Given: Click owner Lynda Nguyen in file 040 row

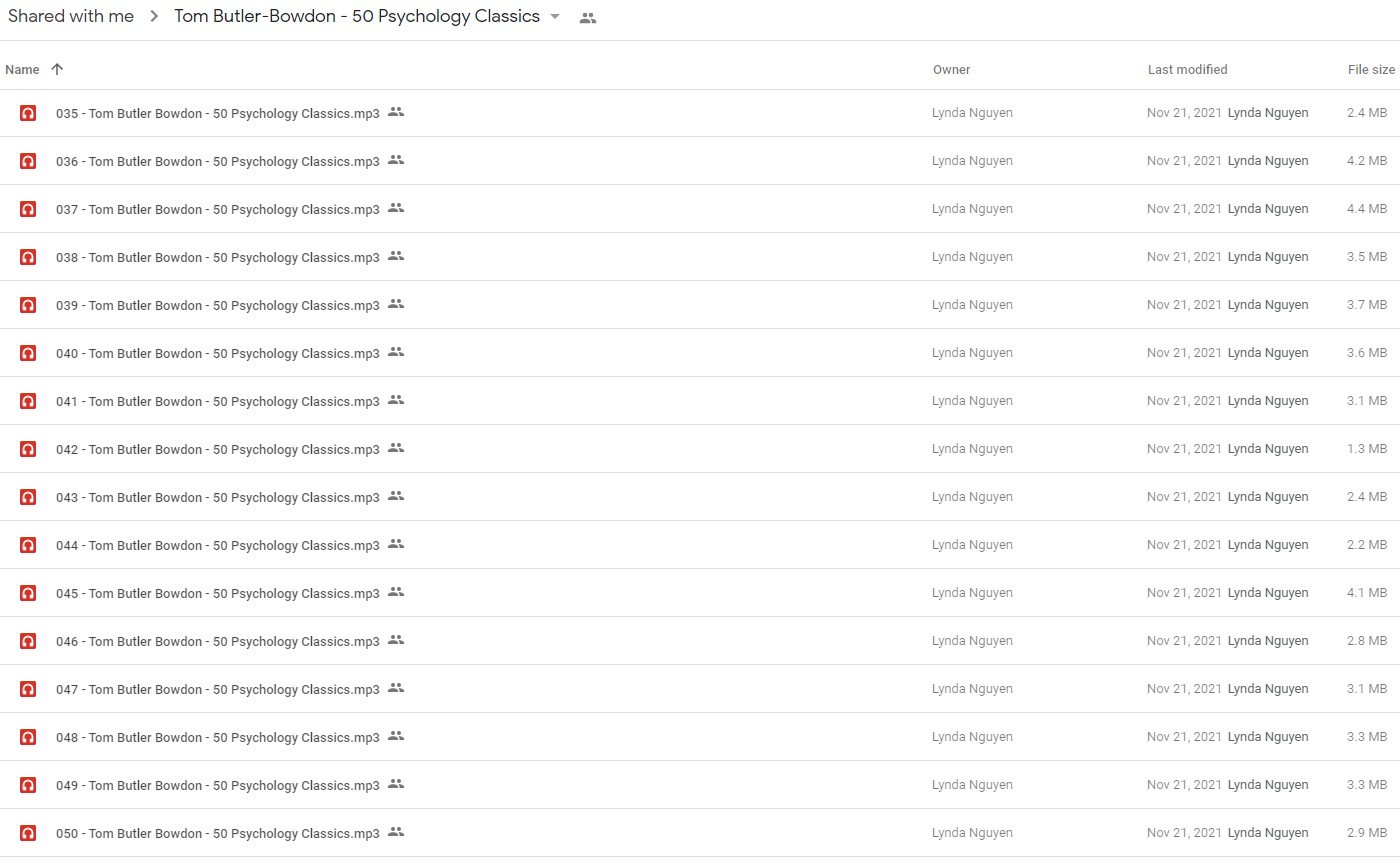Looking at the screenshot, I should [972, 353].
